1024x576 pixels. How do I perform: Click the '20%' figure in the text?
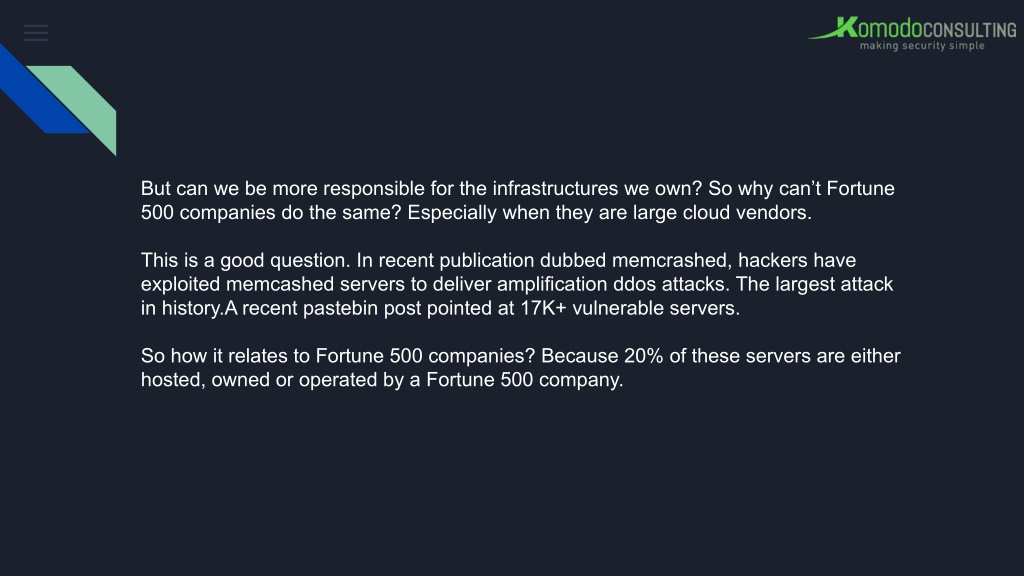click(643, 356)
